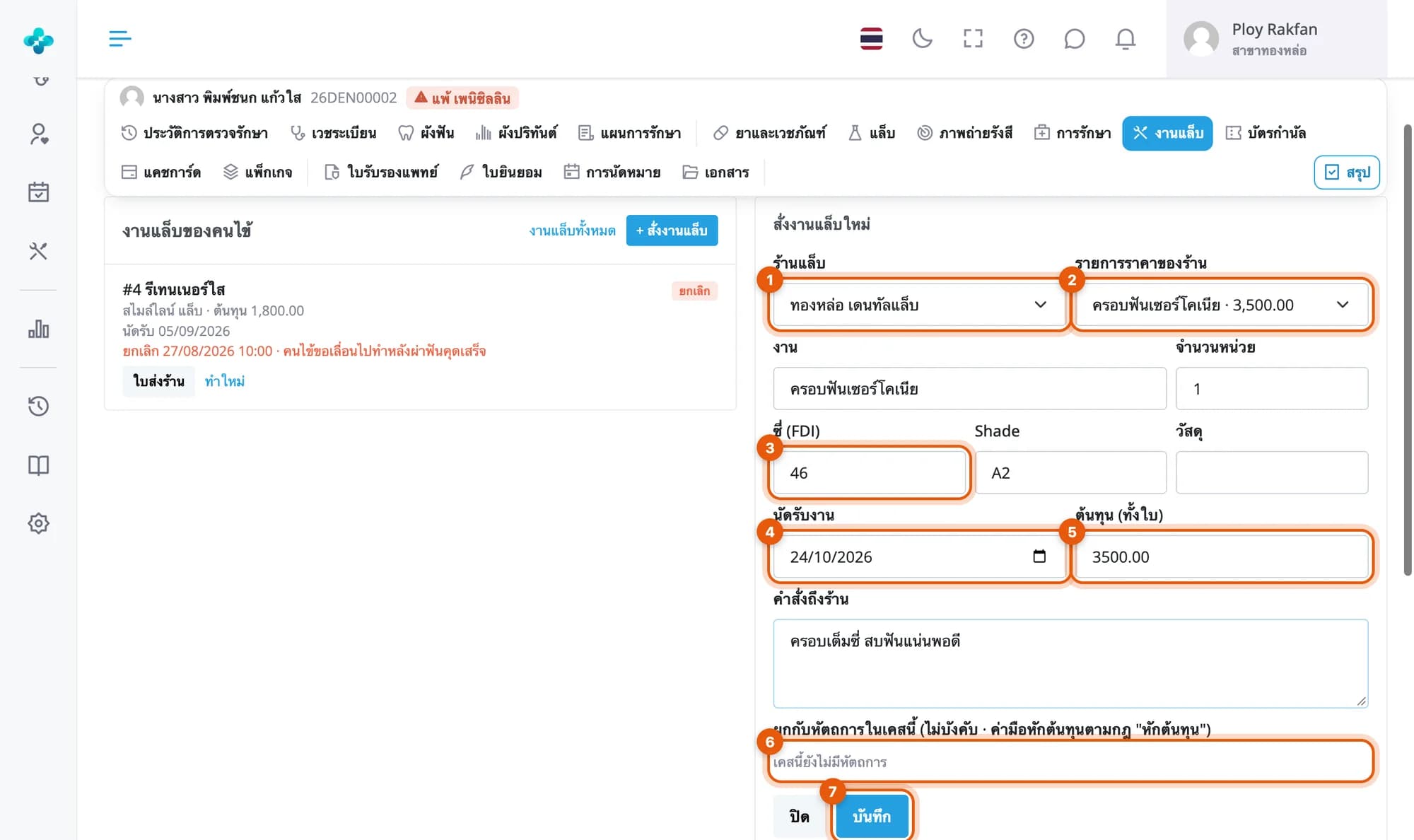Click the Shade input field
1414x840 pixels.
pyautogui.click(x=1070, y=472)
